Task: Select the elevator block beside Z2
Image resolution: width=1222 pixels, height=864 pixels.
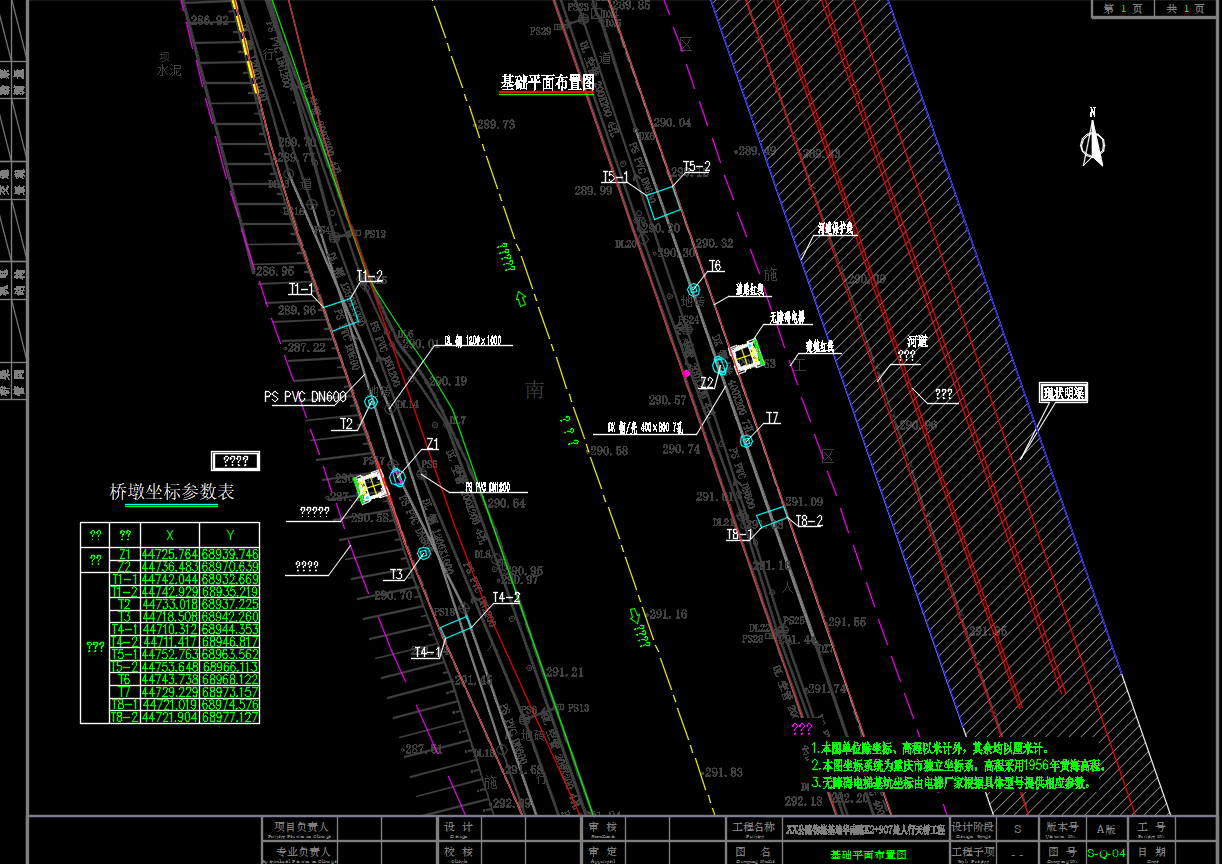Action: [746, 355]
